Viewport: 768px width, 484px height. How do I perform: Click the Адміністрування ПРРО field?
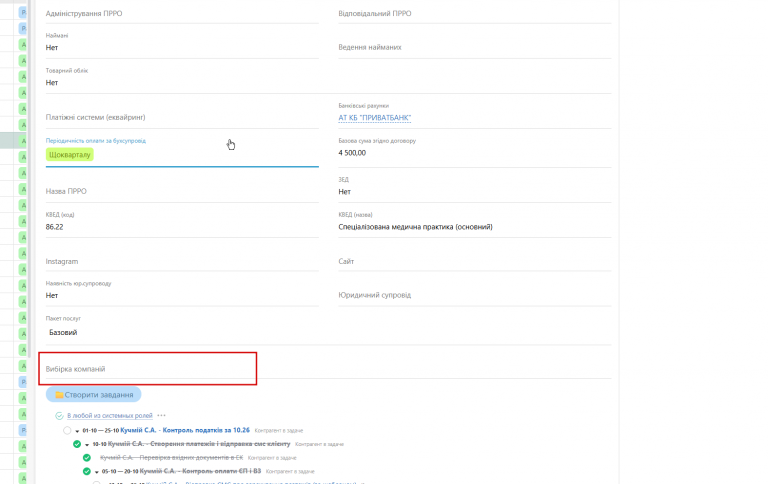click(x=182, y=14)
